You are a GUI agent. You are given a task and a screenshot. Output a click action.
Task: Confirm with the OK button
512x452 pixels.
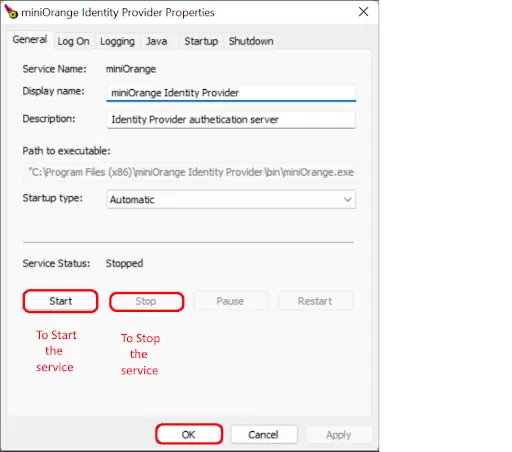(189, 434)
